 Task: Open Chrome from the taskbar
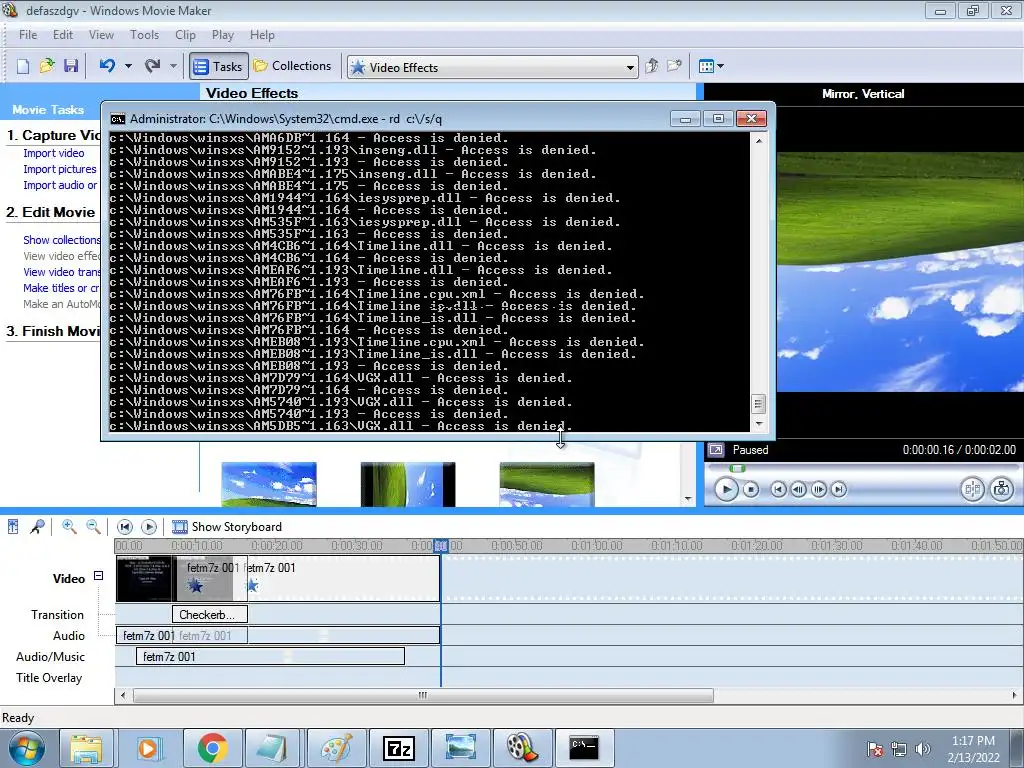212,748
